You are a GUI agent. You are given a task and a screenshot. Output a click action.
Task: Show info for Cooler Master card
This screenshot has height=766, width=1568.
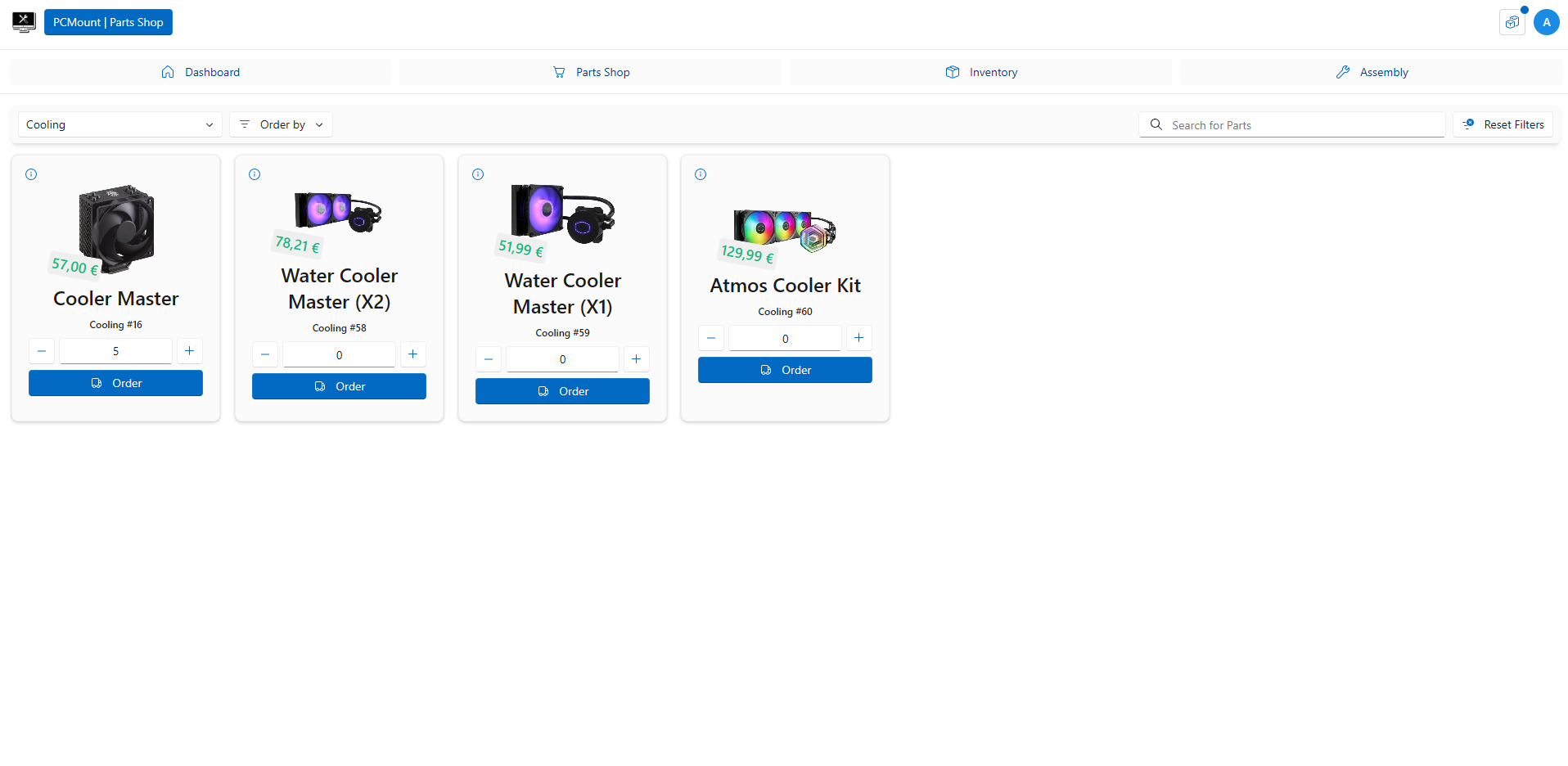31,174
